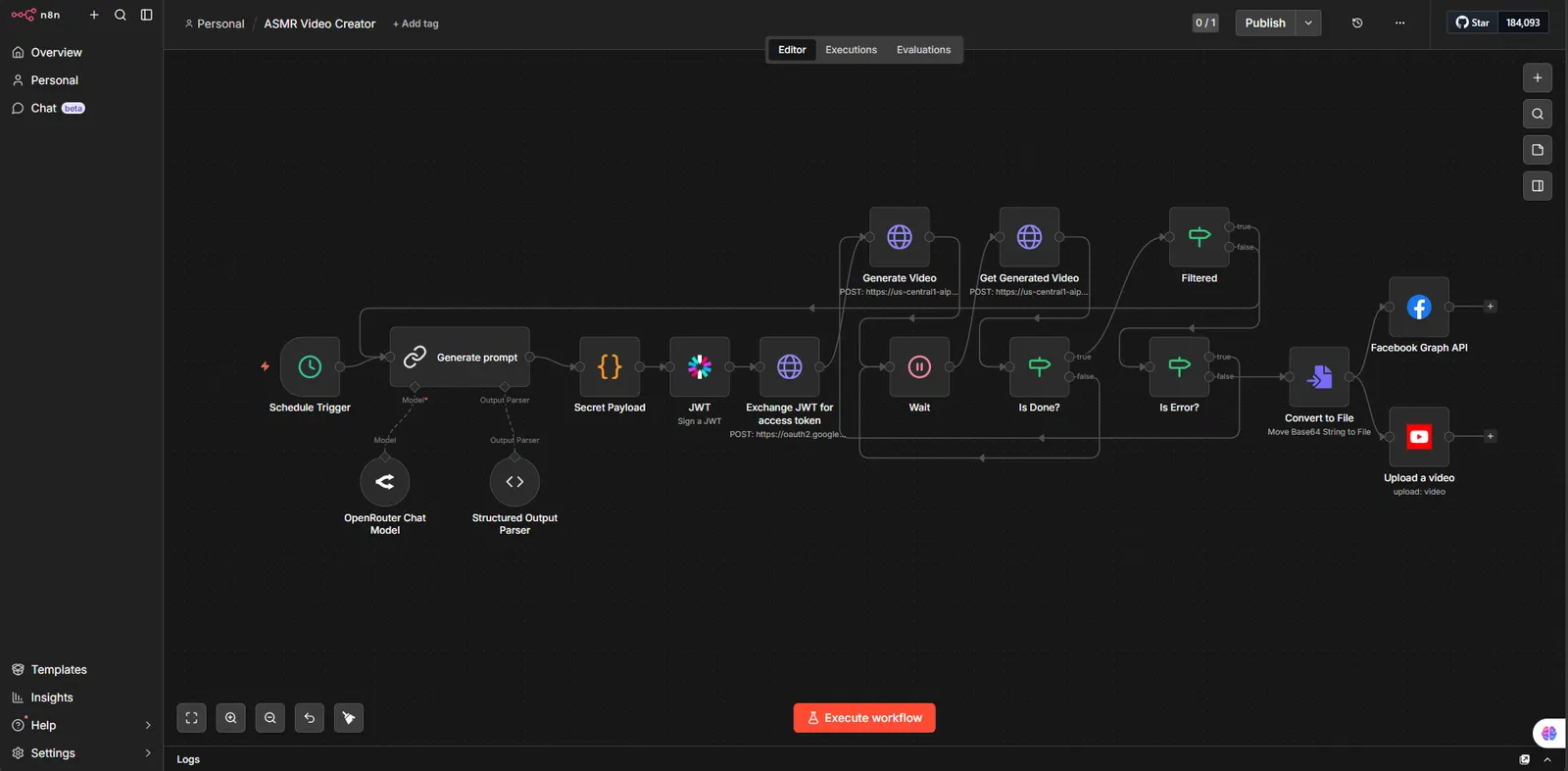Select the Editor tab
1568x771 pixels.
[792, 50]
